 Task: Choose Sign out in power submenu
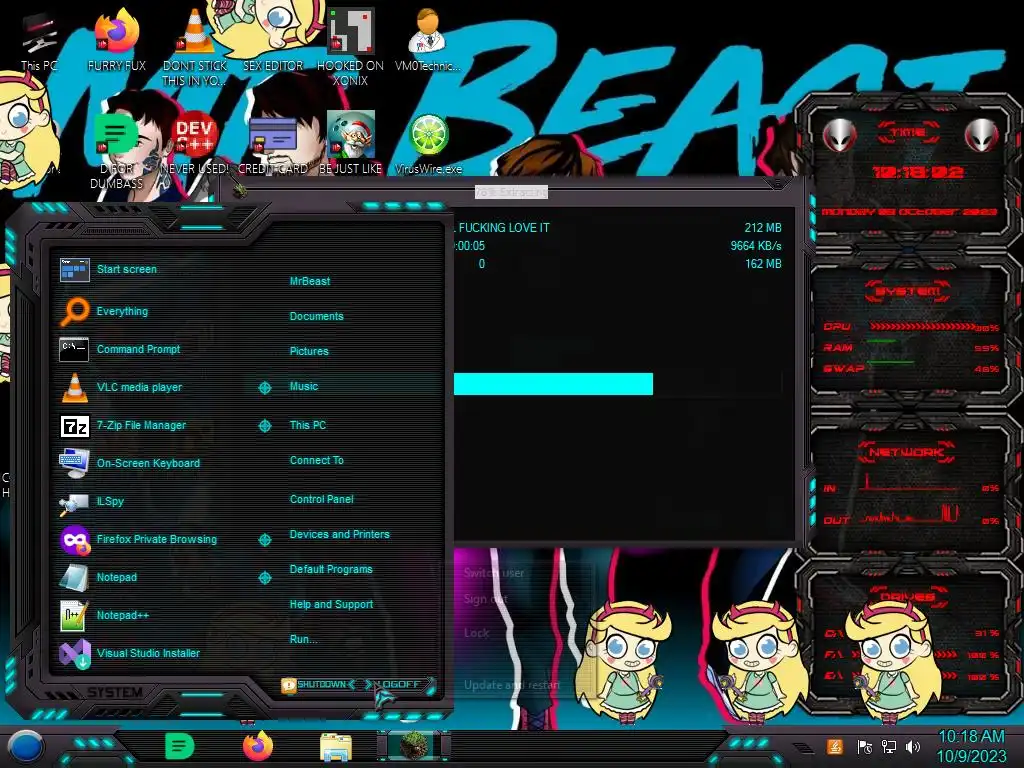tap(485, 599)
